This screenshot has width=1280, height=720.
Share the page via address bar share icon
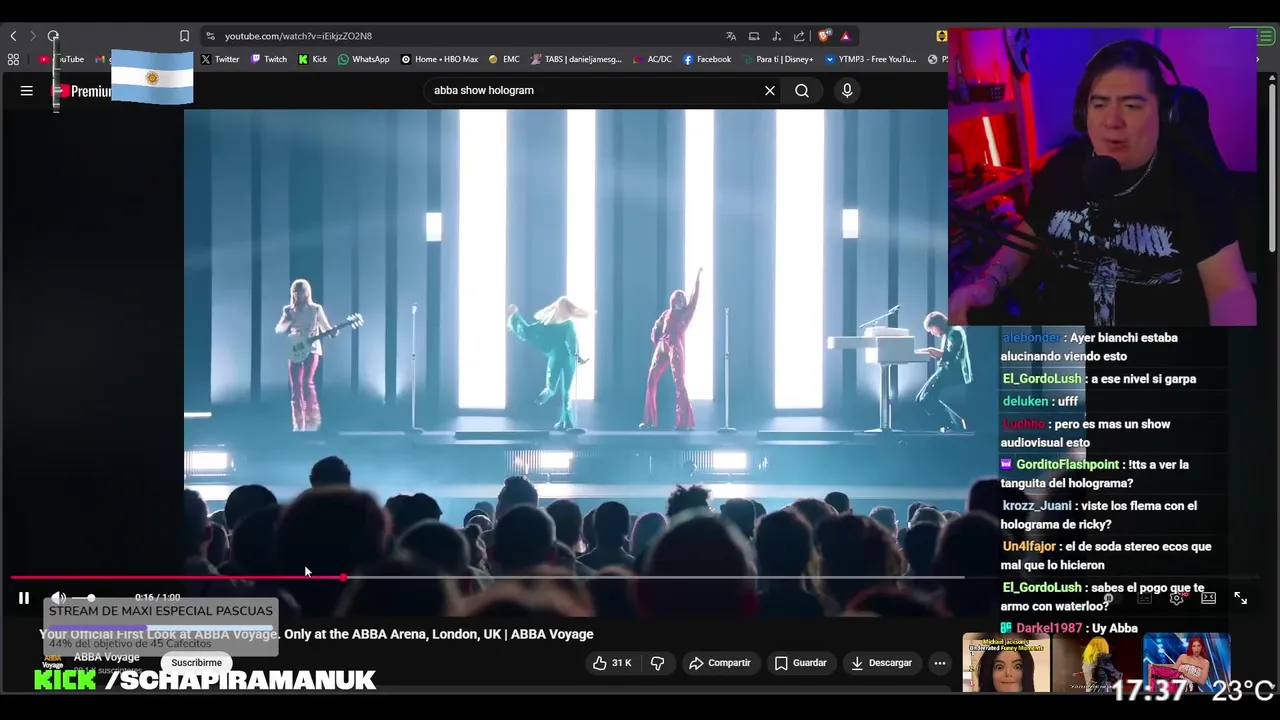(x=799, y=36)
